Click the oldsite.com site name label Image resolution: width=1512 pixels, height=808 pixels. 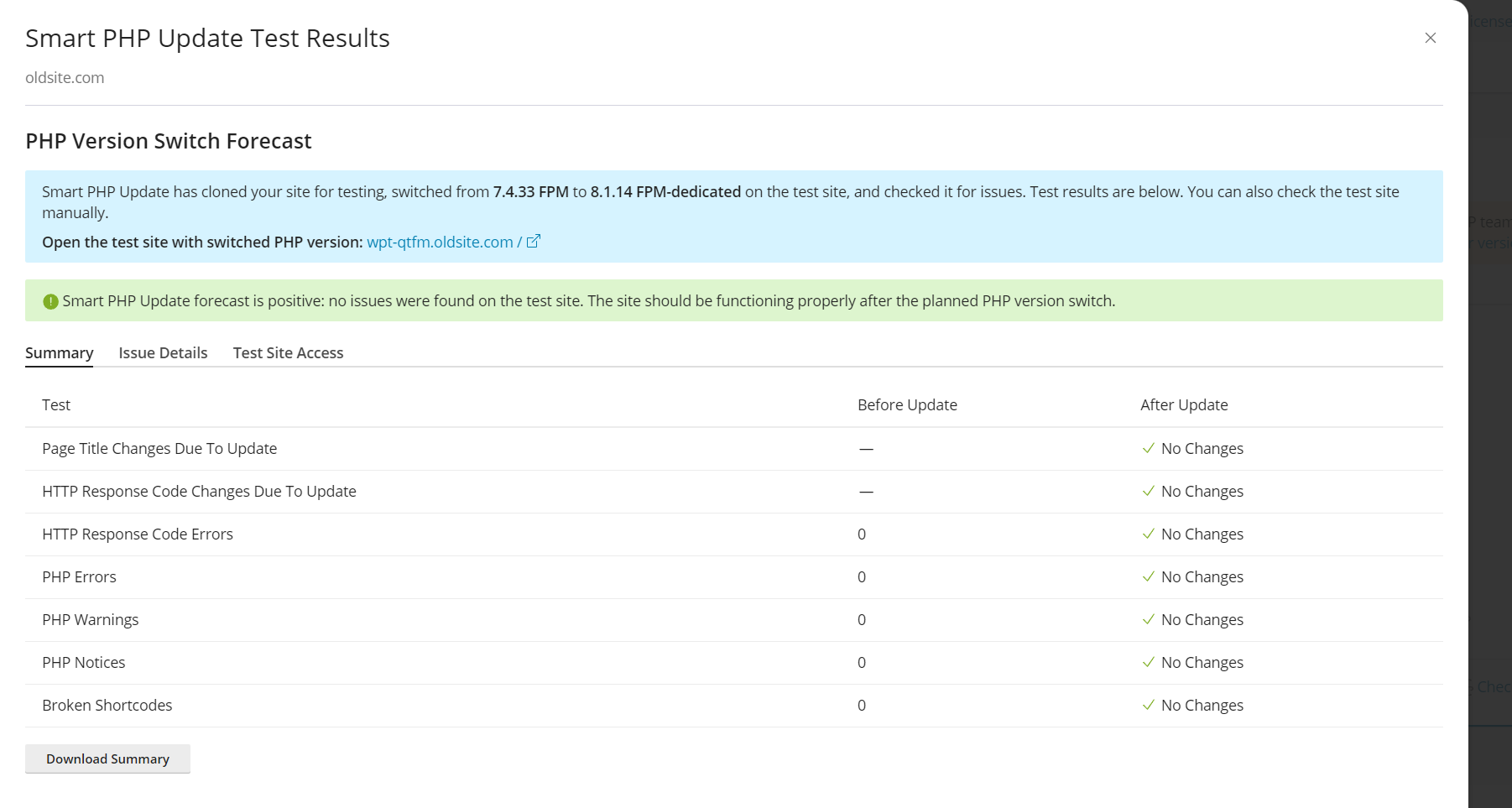[x=65, y=77]
